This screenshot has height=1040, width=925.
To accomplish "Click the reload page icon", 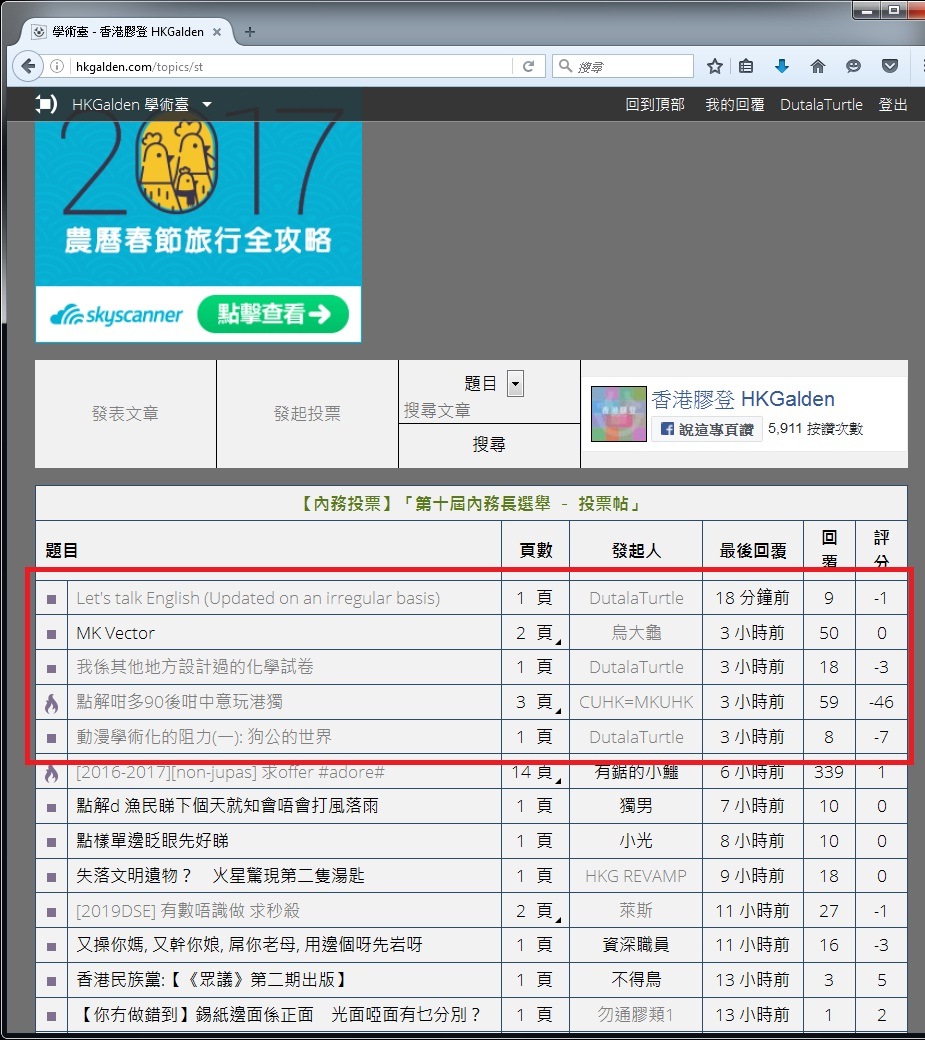I will pos(528,67).
